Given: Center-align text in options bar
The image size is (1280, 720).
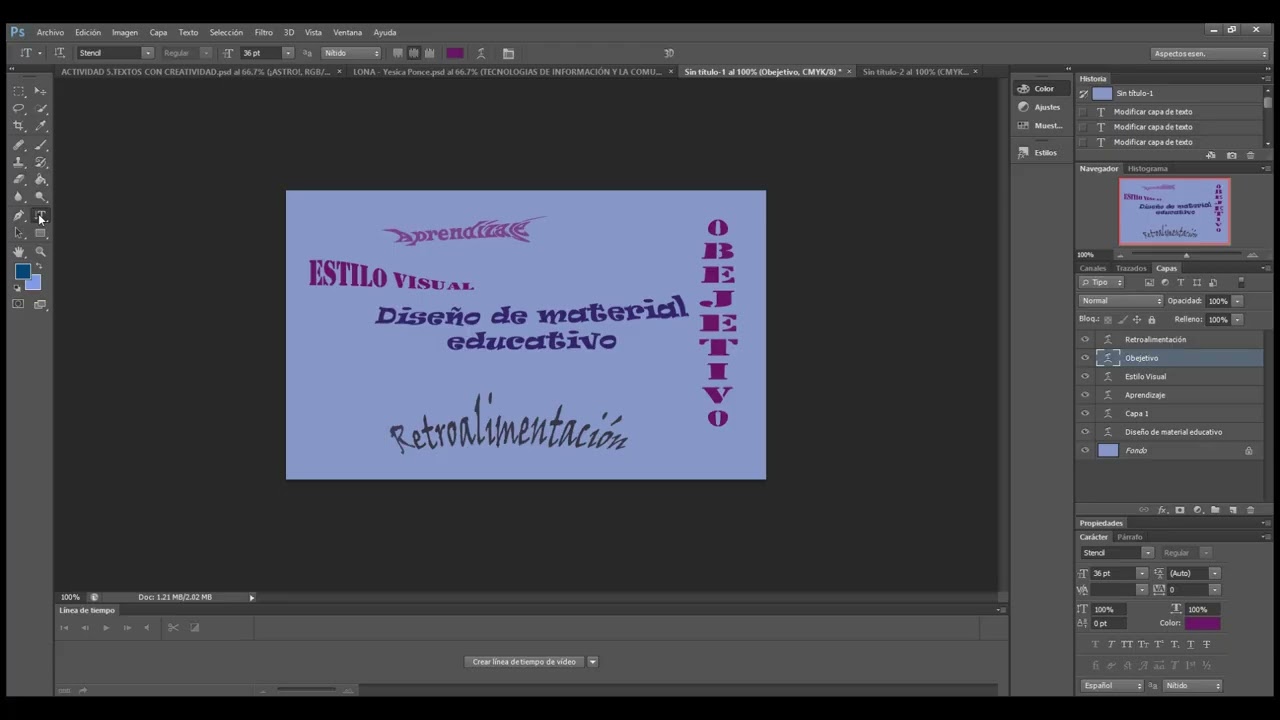Looking at the screenshot, I should (414, 53).
